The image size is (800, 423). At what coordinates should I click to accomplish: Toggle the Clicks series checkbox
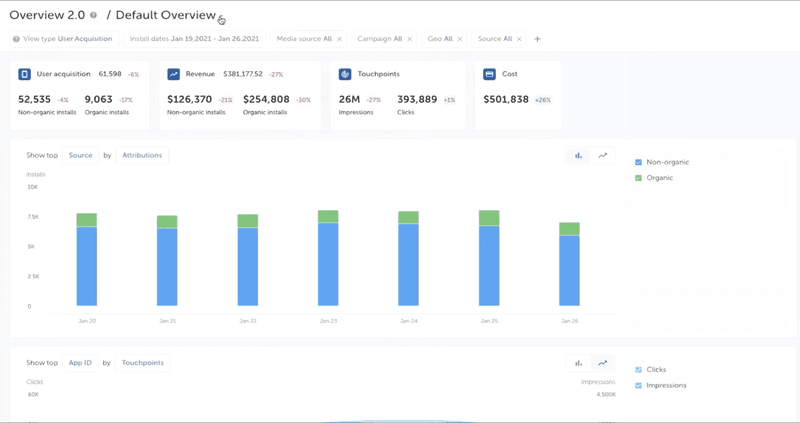pyautogui.click(x=639, y=370)
